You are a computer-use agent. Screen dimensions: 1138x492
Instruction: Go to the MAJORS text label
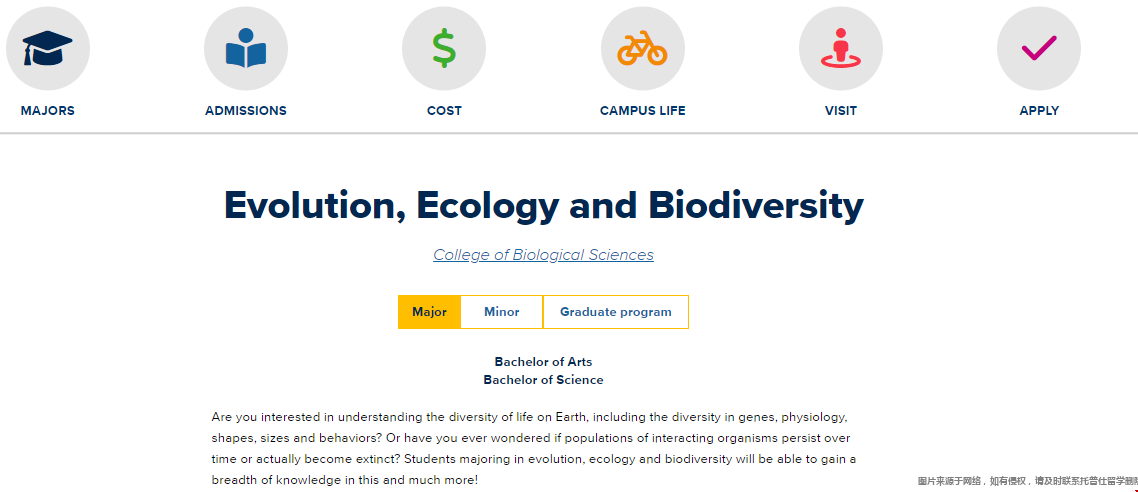click(48, 111)
